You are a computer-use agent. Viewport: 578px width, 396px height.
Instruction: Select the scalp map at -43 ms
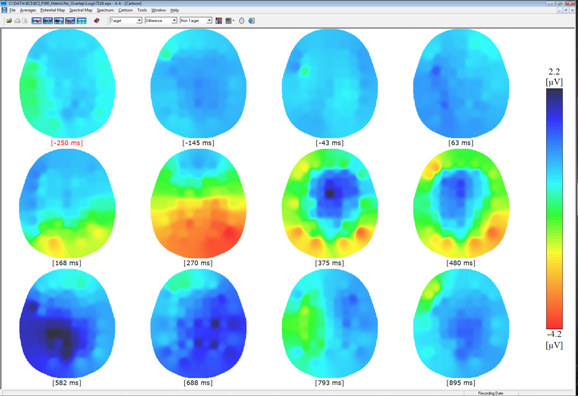tap(330, 84)
